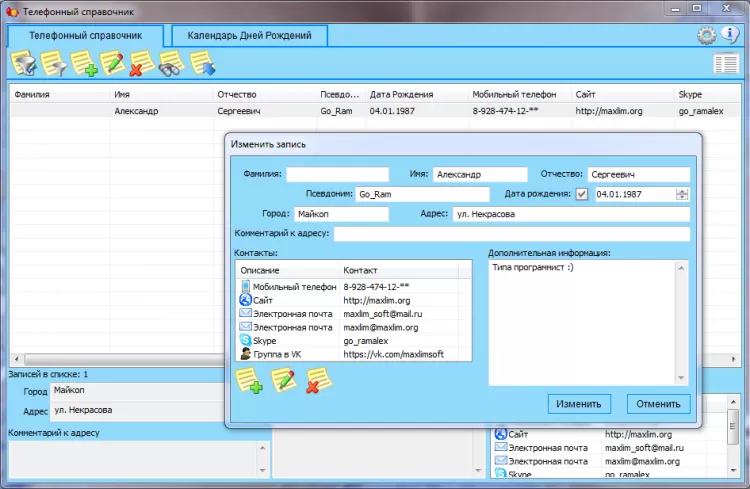Click the delete record icon in main toolbar

tap(141, 65)
